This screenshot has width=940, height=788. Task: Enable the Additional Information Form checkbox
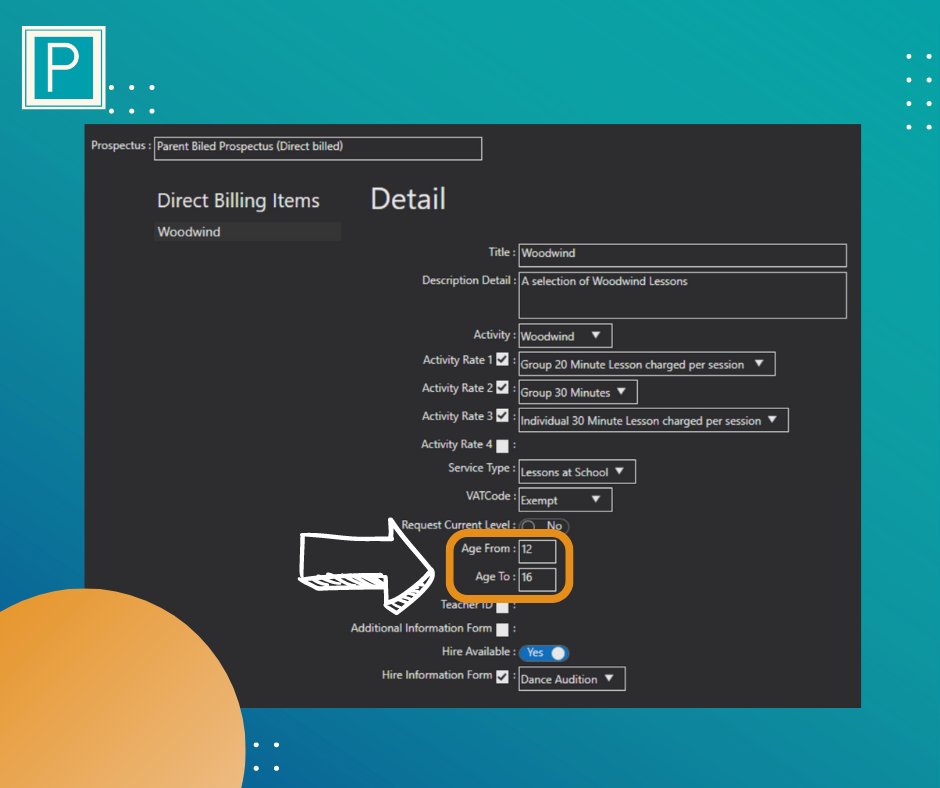pyautogui.click(x=502, y=629)
